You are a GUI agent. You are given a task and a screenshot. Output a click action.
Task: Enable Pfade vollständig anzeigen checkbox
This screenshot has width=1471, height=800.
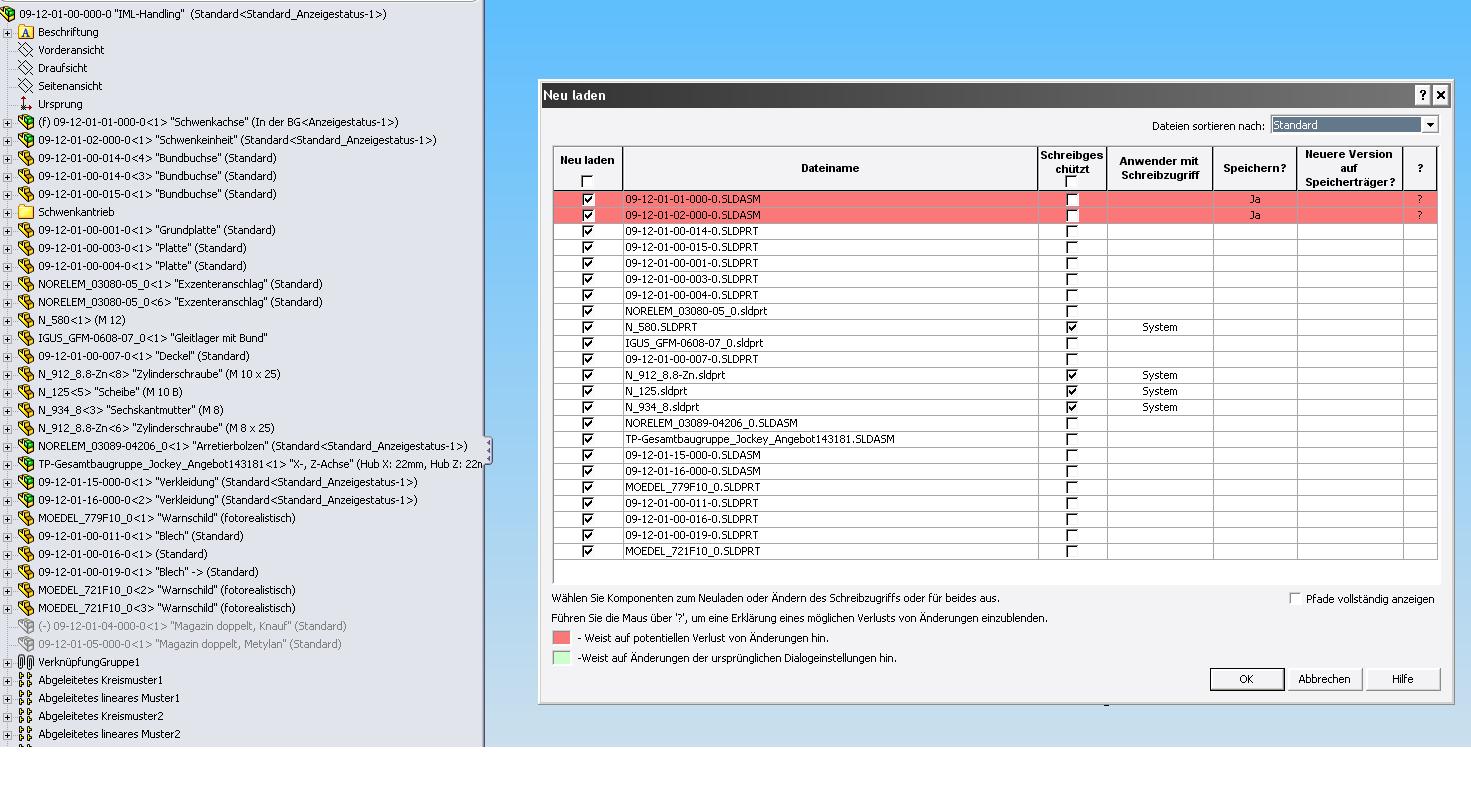[1295, 599]
